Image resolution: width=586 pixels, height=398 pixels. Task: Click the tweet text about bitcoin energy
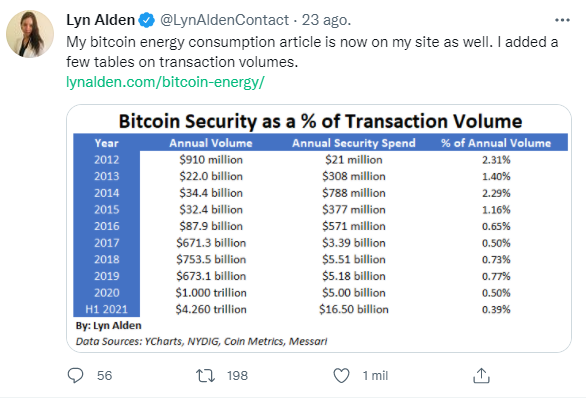click(312, 52)
